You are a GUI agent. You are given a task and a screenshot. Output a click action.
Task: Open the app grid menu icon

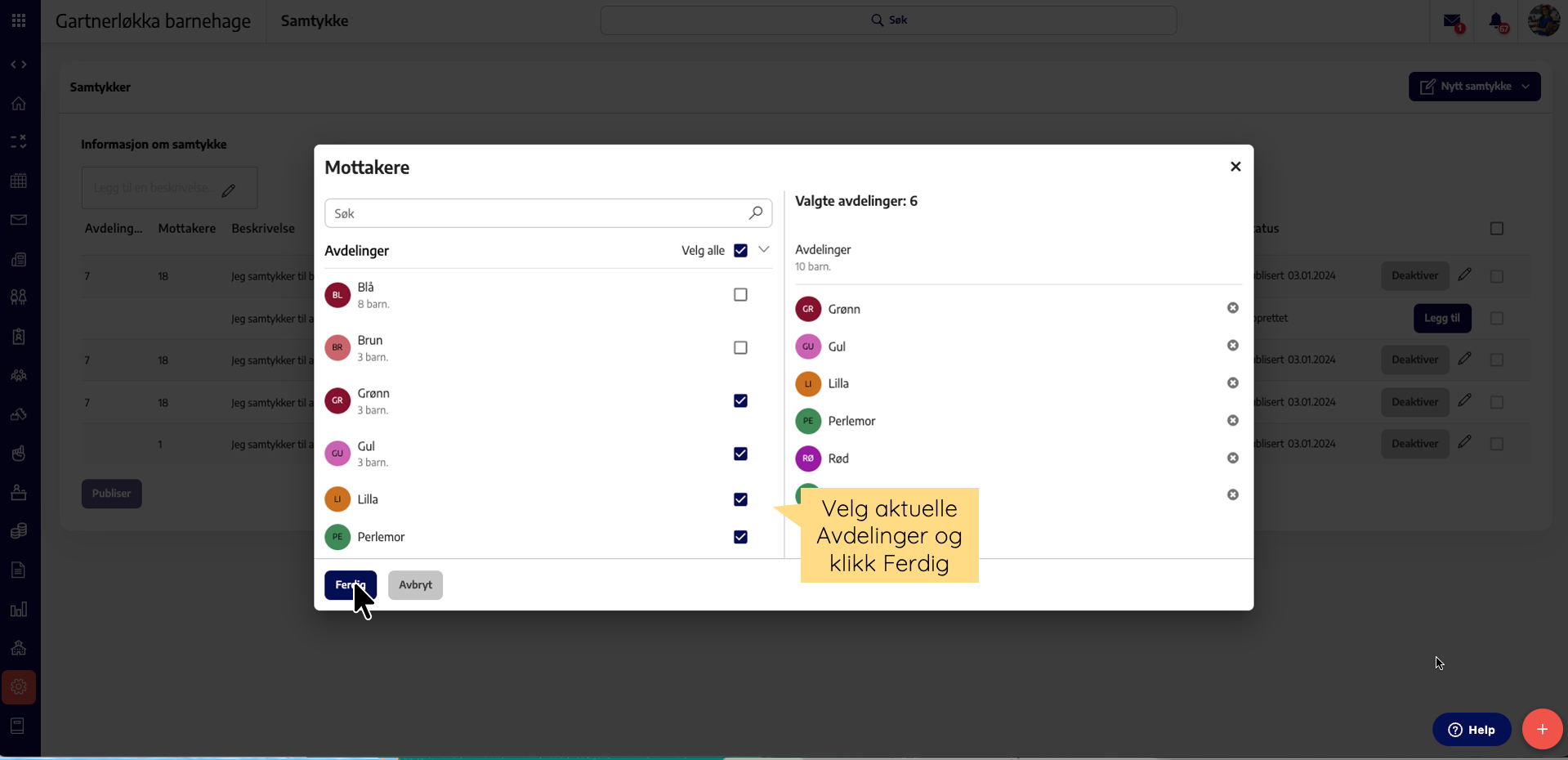(19, 20)
